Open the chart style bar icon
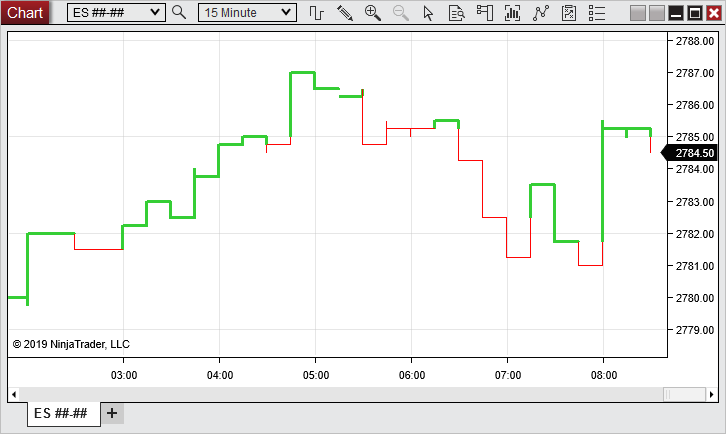Viewport: 726px width, 434px height. click(316, 13)
